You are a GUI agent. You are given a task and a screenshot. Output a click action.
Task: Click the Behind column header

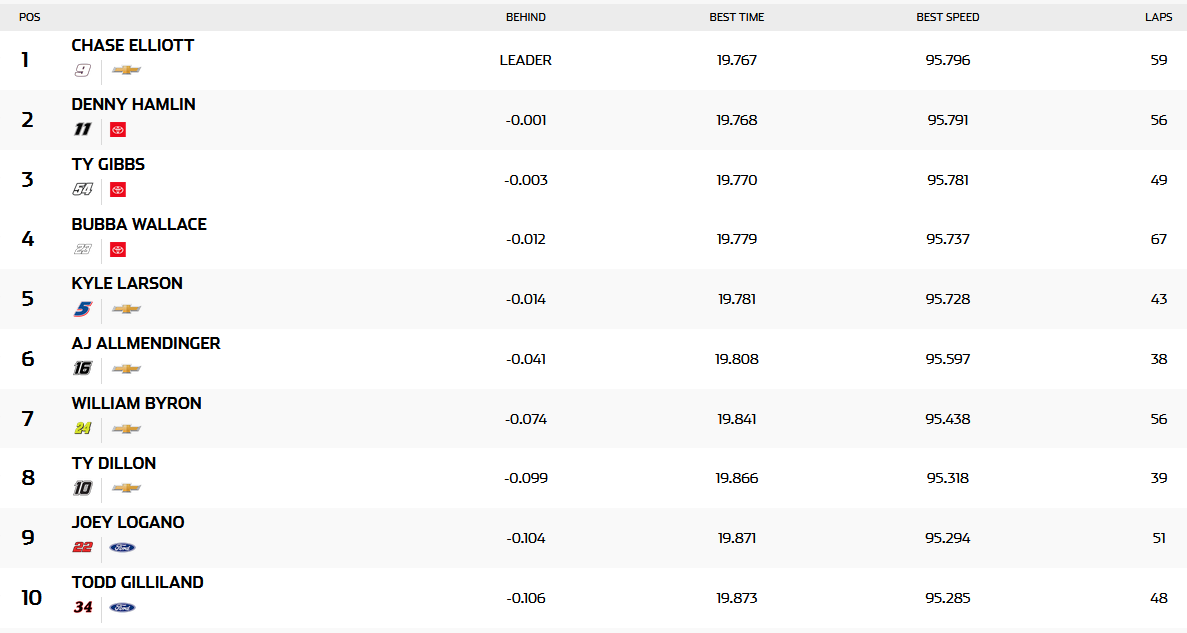526,17
